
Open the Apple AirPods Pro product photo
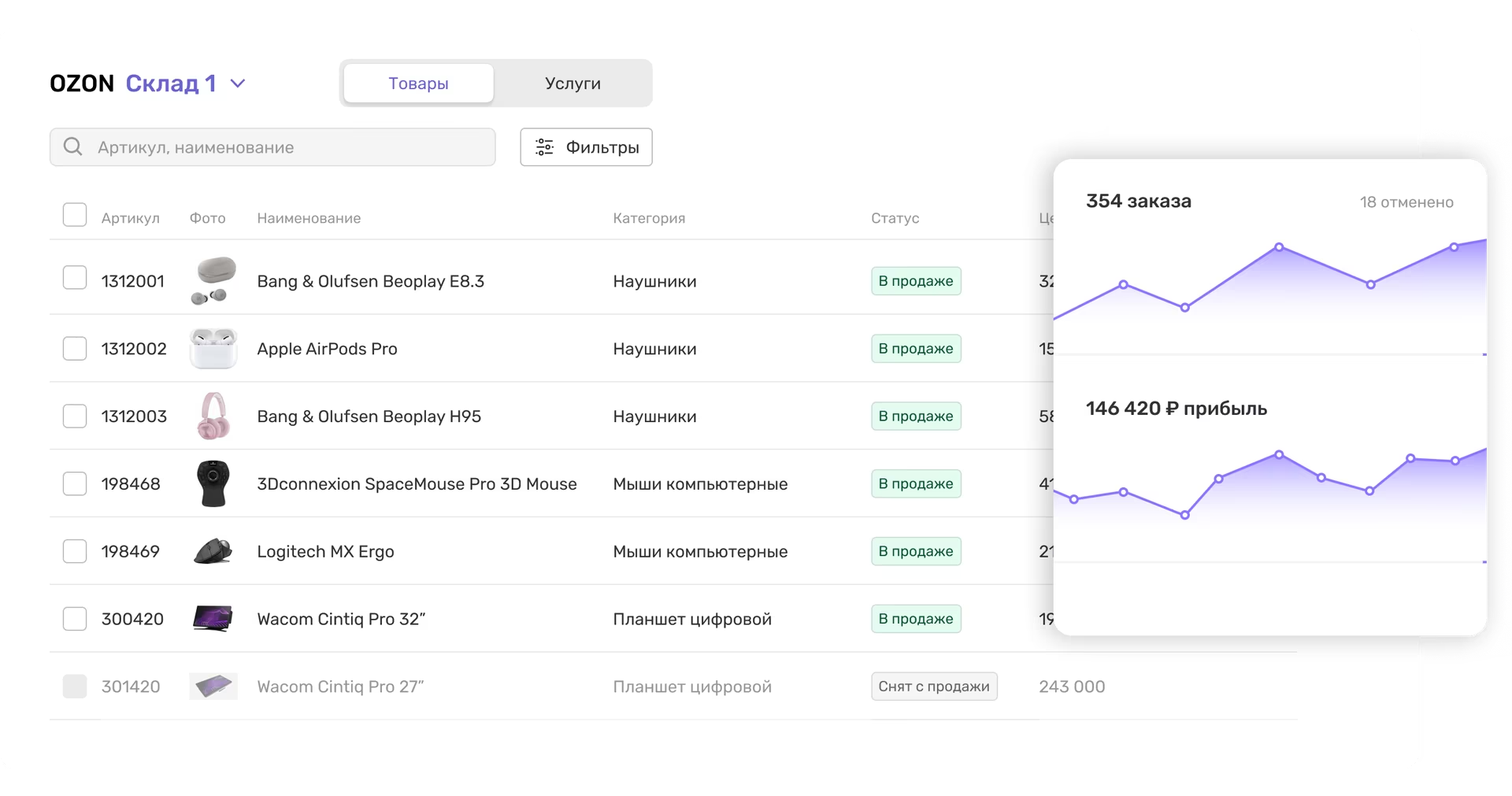pyautogui.click(x=213, y=349)
